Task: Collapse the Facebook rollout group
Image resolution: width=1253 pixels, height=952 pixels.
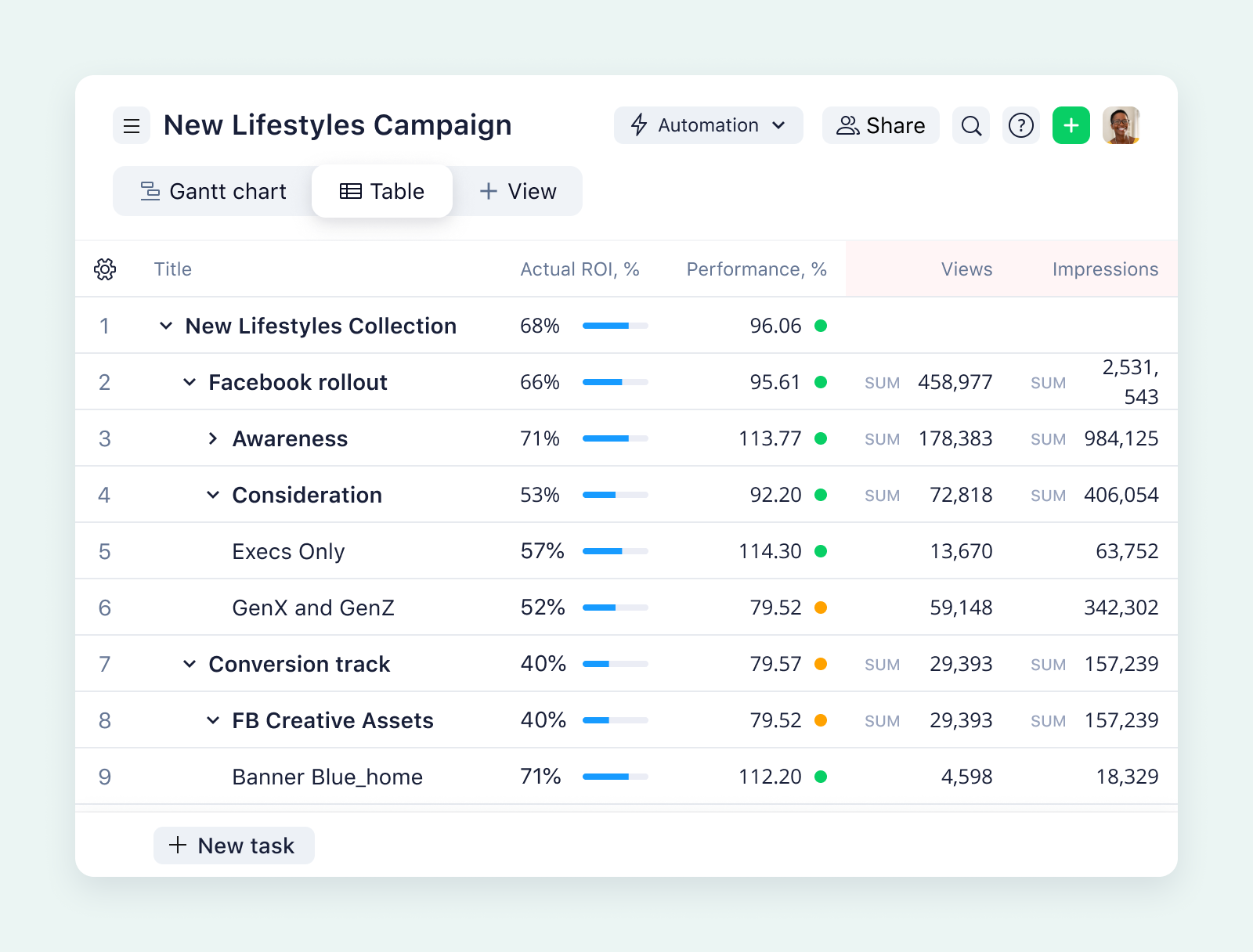Action: pos(189,383)
